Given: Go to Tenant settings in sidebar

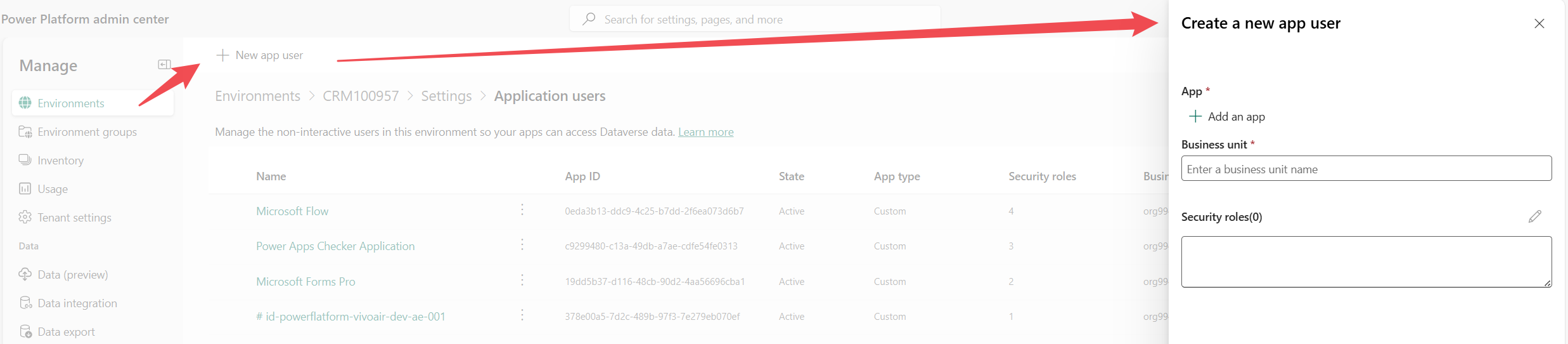Looking at the screenshot, I should pos(74,218).
